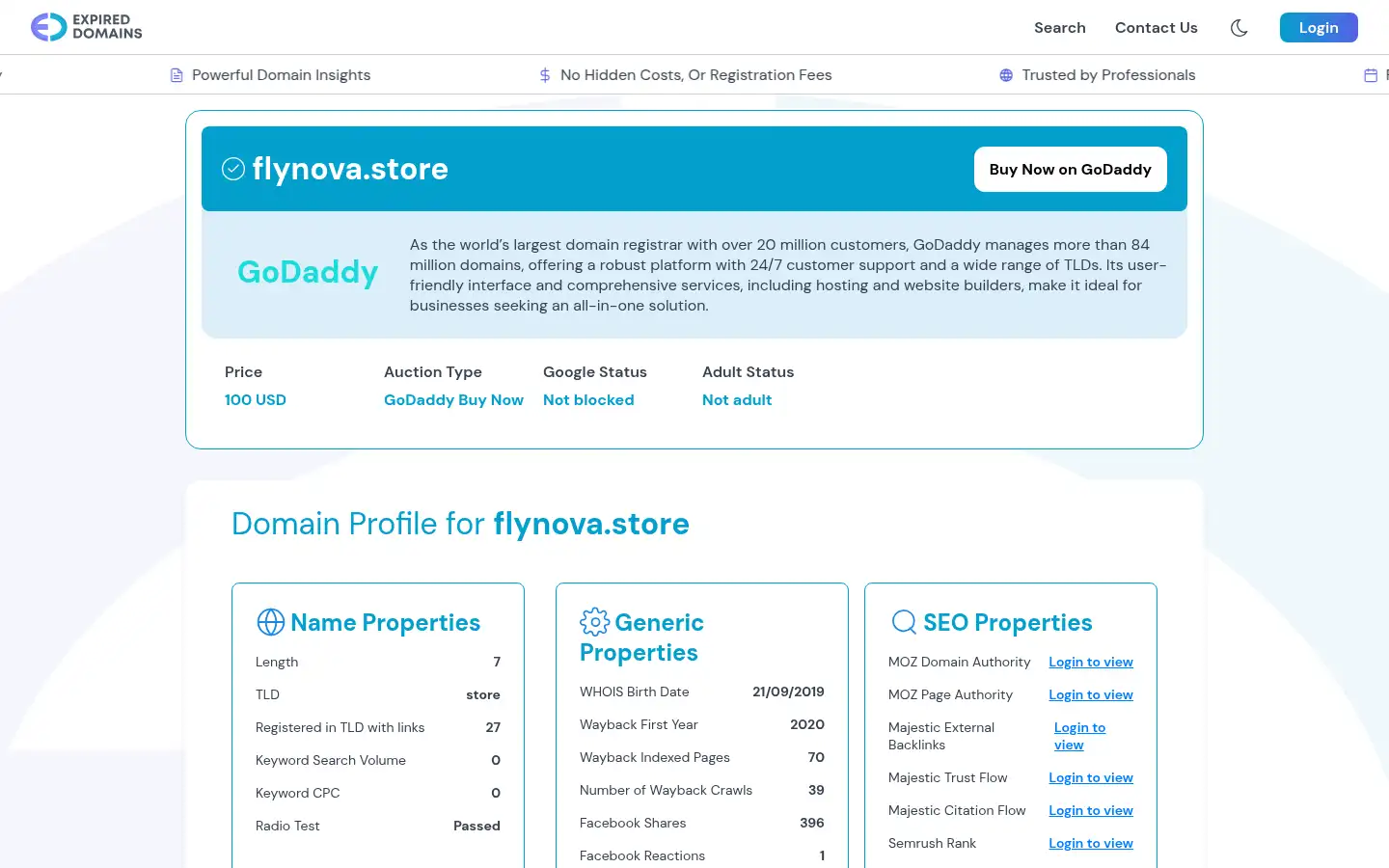1389x868 pixels.
Task: Click the GoDaddy description paragraph
Action: (788, 275)
